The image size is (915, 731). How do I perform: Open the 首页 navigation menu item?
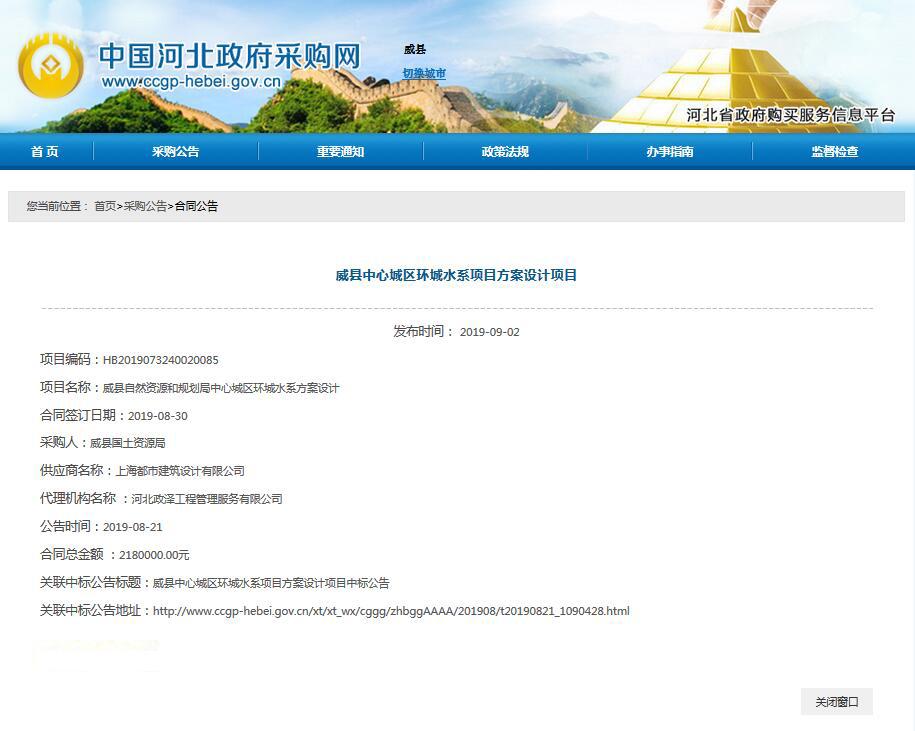point(45,152)
